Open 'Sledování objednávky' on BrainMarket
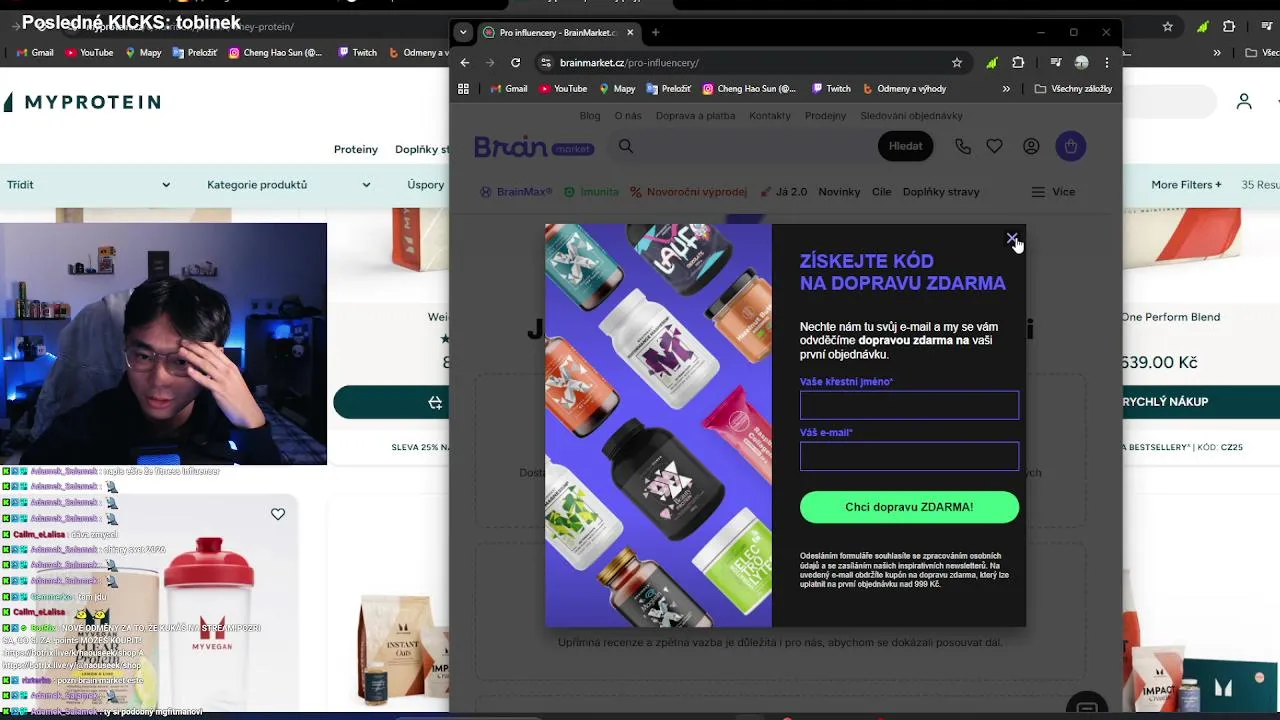1280x720 pixels. (911, 115)
